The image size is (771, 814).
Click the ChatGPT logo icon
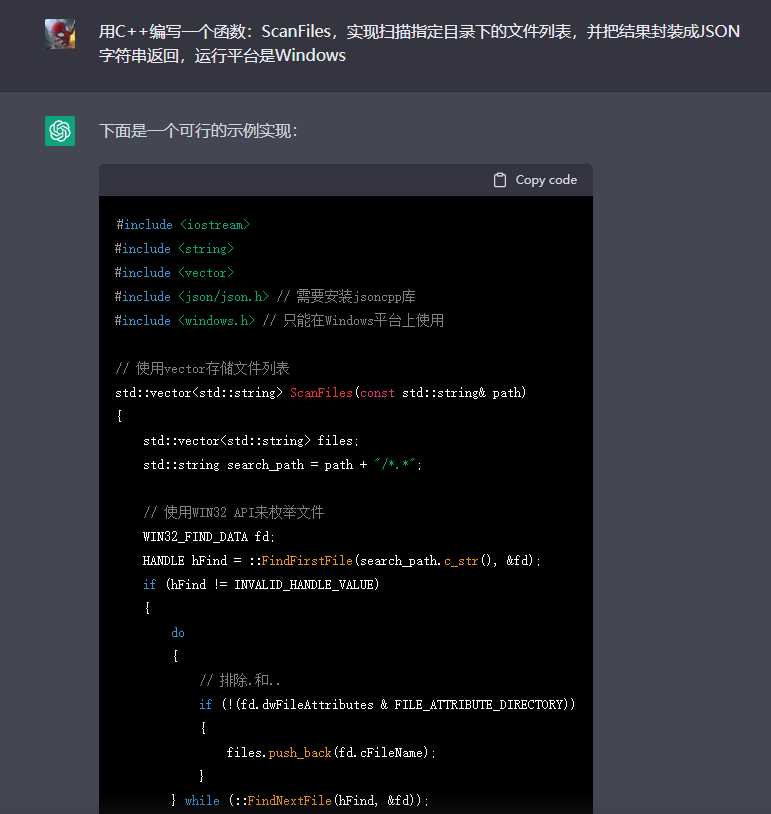[60, 131]
